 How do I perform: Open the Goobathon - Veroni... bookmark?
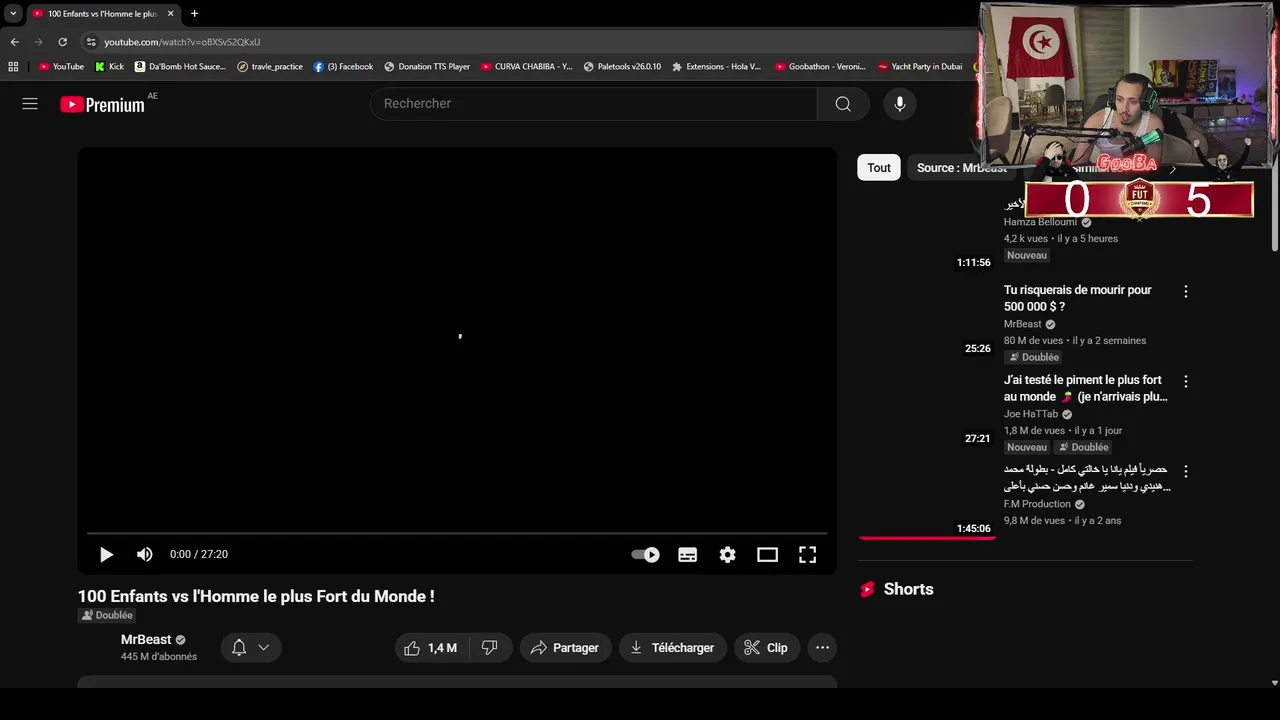[x=819, y=67]
